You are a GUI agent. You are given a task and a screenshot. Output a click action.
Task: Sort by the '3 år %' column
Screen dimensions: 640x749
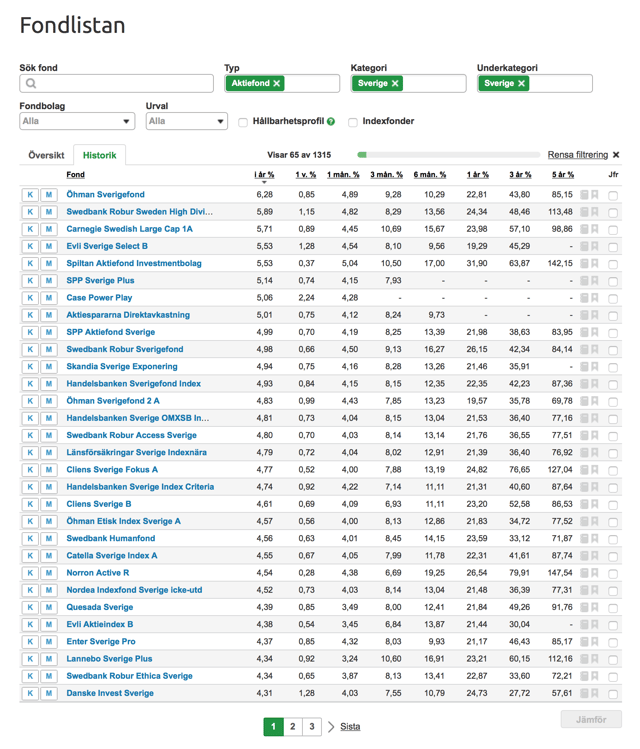point(520,175)
